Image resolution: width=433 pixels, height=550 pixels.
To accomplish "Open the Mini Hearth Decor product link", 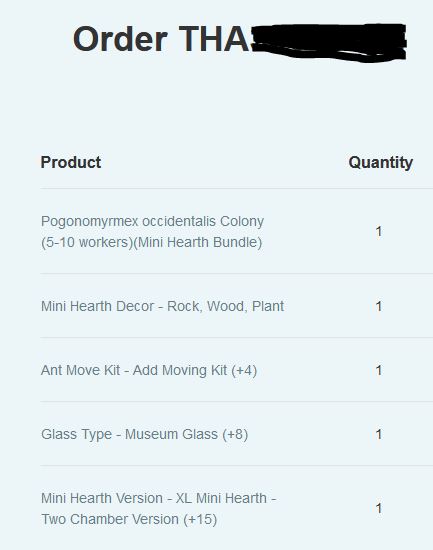I will coord(162,306).
